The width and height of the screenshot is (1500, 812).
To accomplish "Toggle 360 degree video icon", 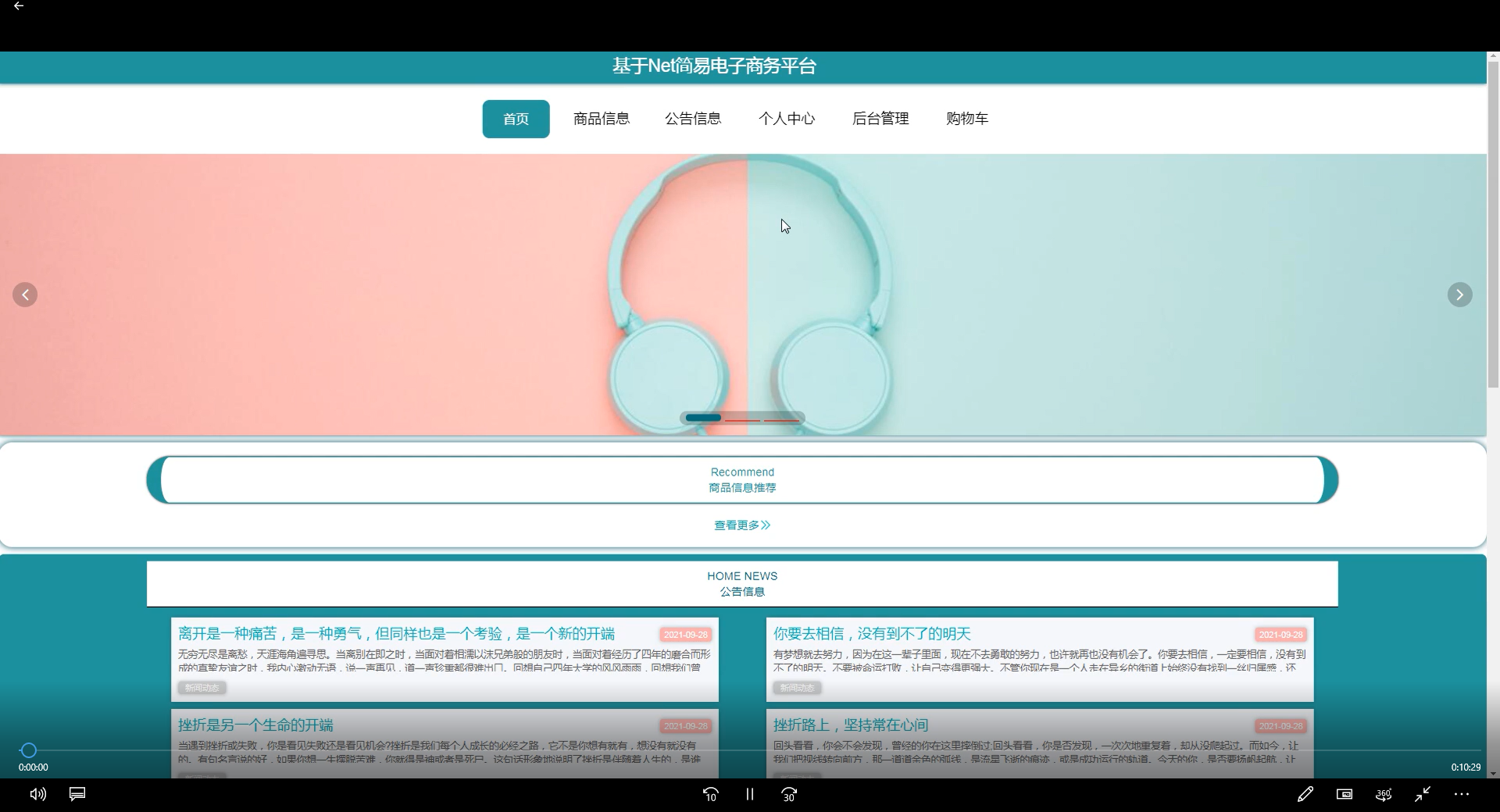I will pos(1384,794).
